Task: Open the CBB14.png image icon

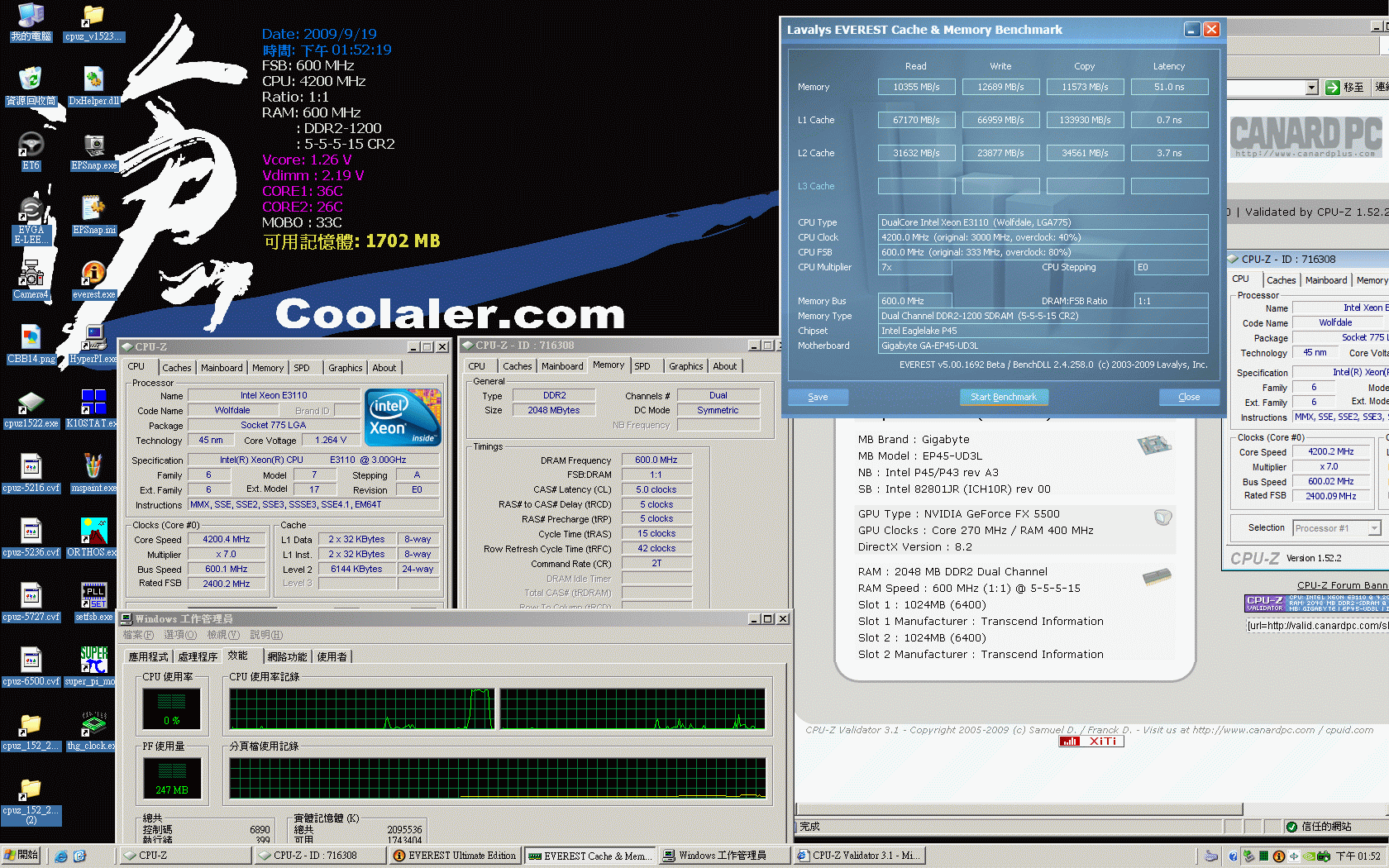Action: (x=31, y=344)
